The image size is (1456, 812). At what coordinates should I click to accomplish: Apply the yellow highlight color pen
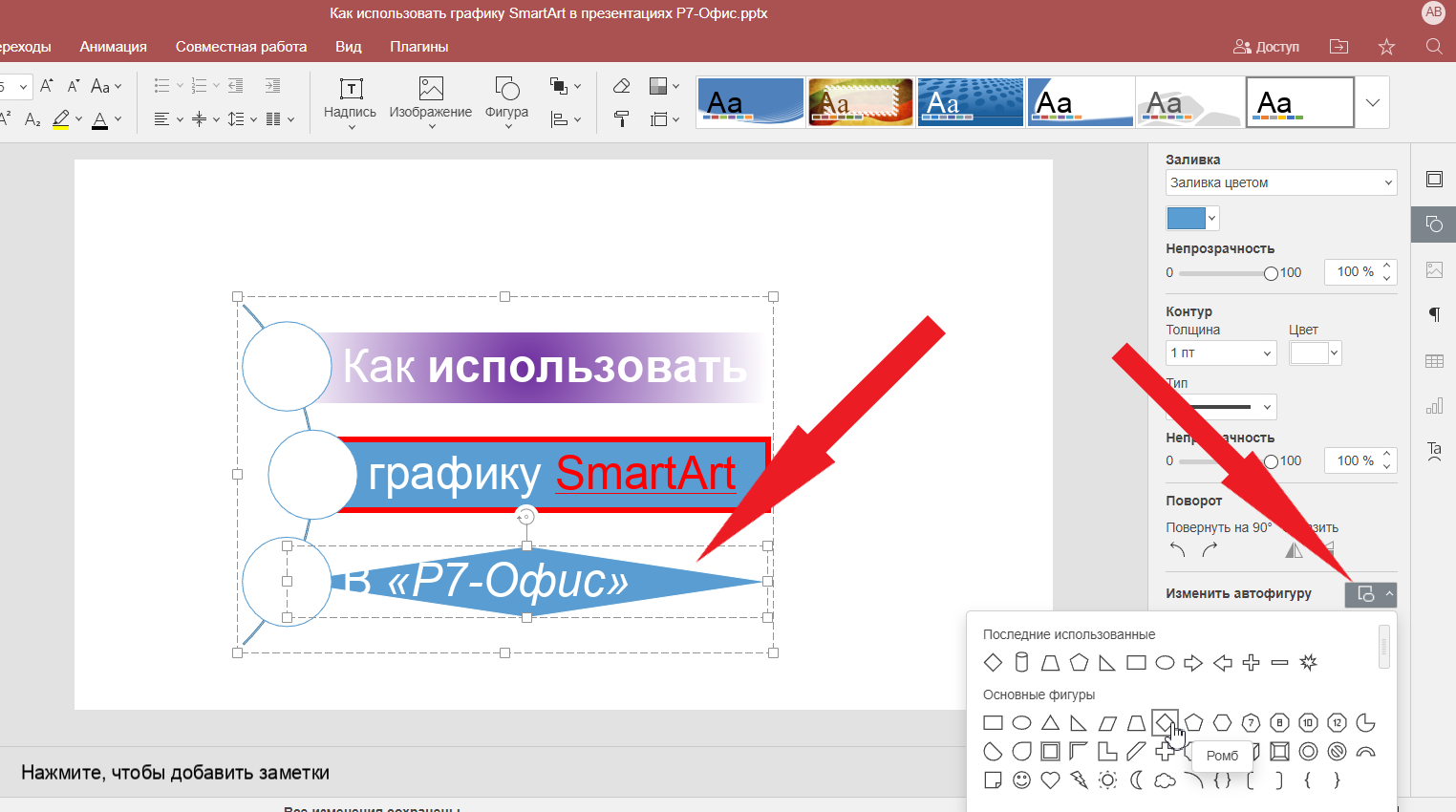pos(61,119)
